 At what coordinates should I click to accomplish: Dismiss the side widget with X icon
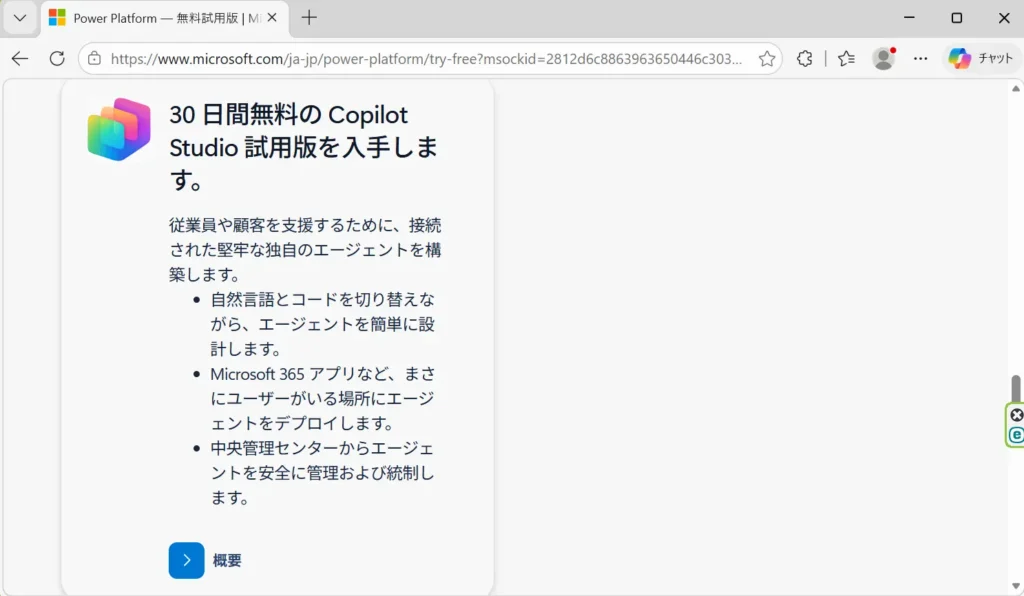click(1017, 415)
